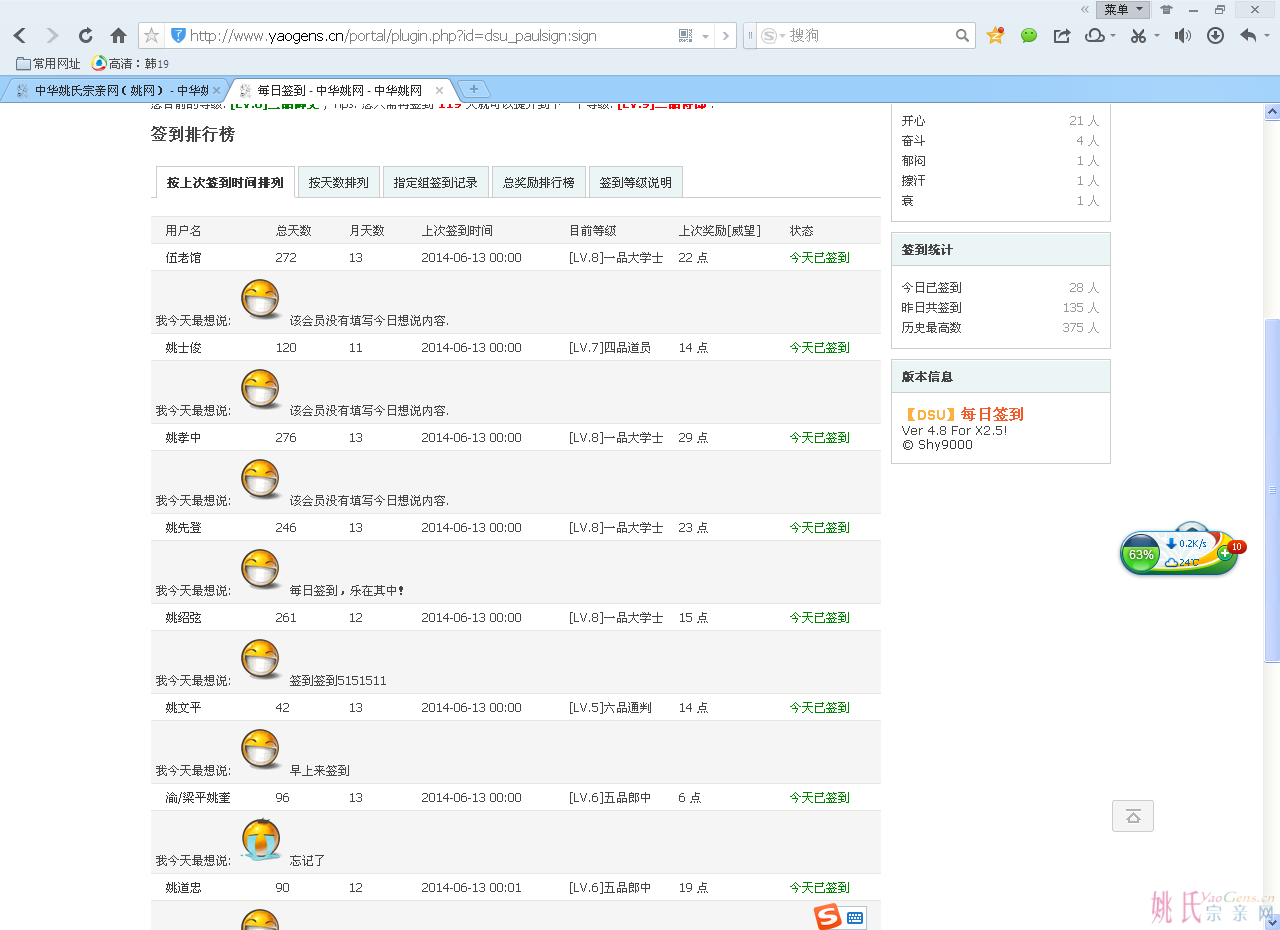Expand the scissors screenshot tool dropdown arrow
This screenshot has width=1280, height=930.
[x=1157, y=36]
